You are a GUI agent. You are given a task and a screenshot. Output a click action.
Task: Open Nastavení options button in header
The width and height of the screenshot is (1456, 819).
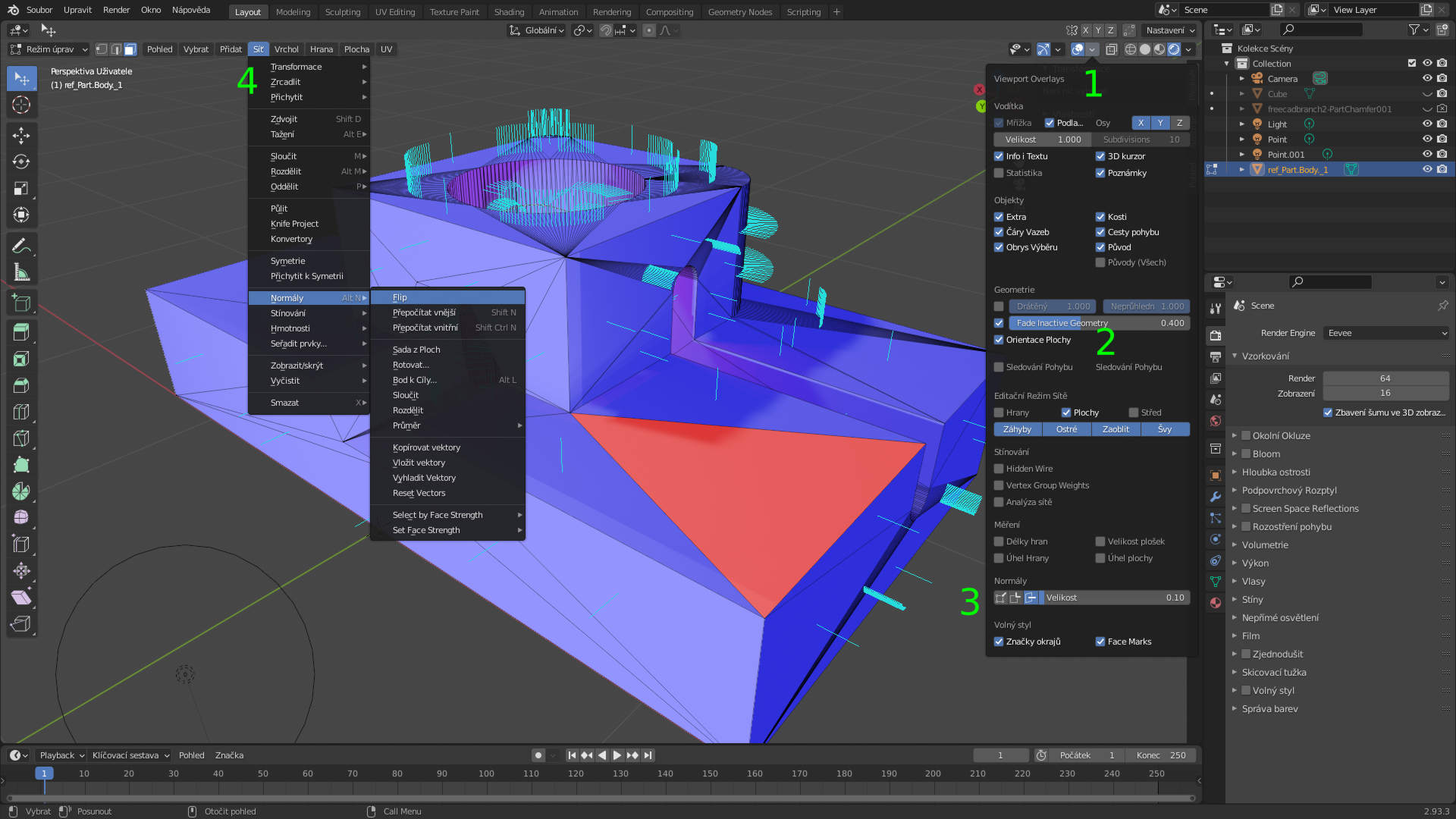[1170, 30]
